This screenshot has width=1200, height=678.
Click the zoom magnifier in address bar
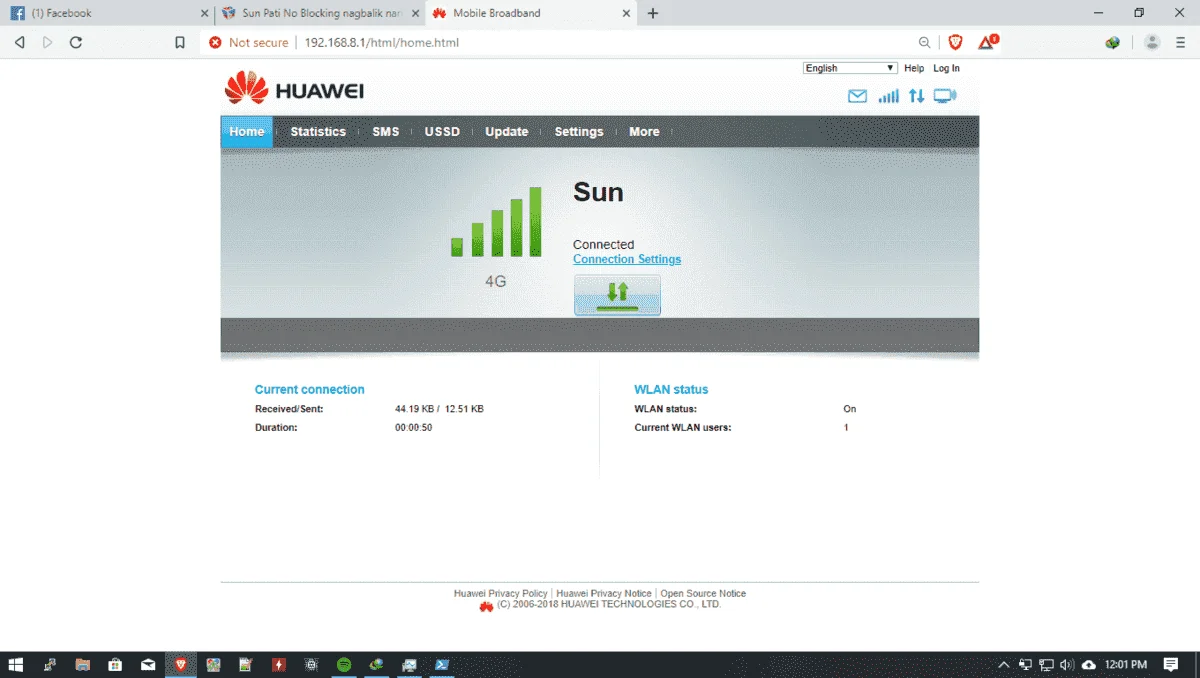coord(924,42)
